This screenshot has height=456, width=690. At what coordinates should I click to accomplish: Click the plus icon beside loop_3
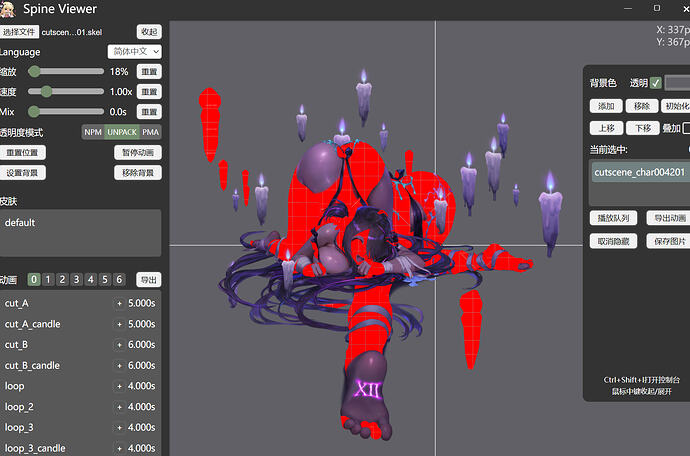coord(120,427)
